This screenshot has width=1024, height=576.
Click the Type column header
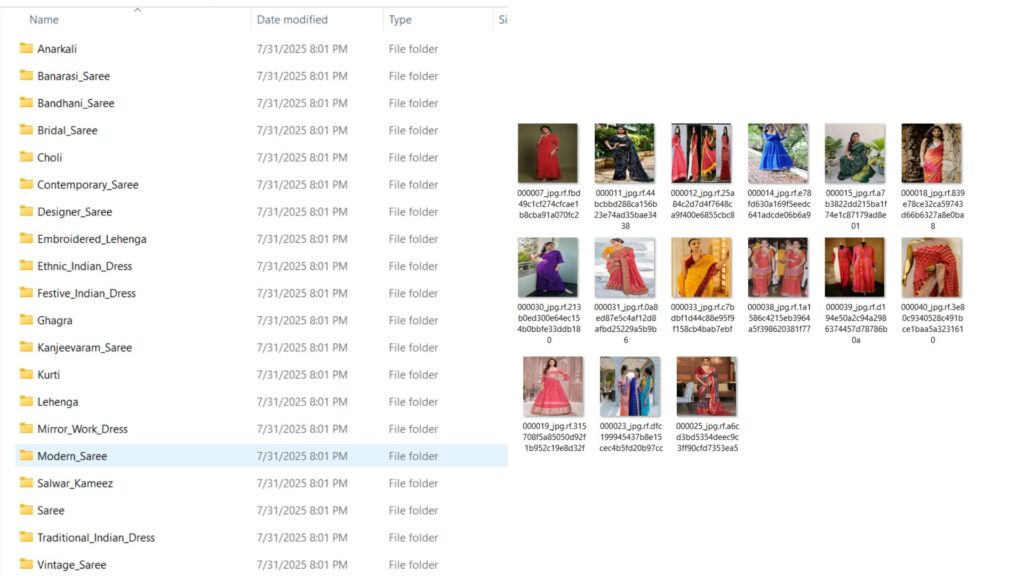400,20
